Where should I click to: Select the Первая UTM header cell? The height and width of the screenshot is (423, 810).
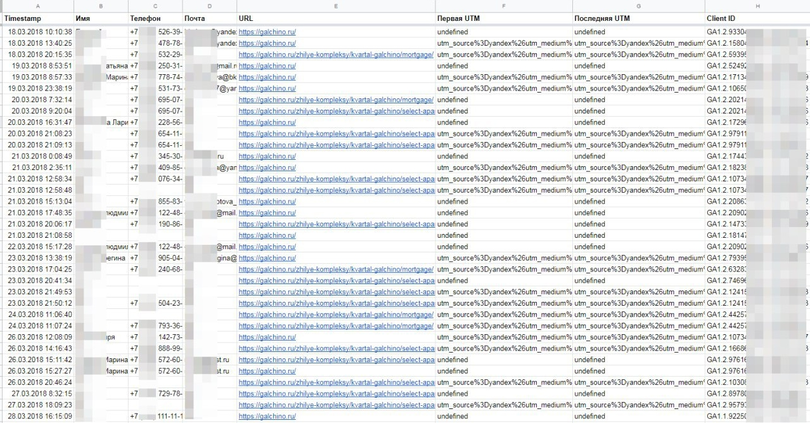503,19
